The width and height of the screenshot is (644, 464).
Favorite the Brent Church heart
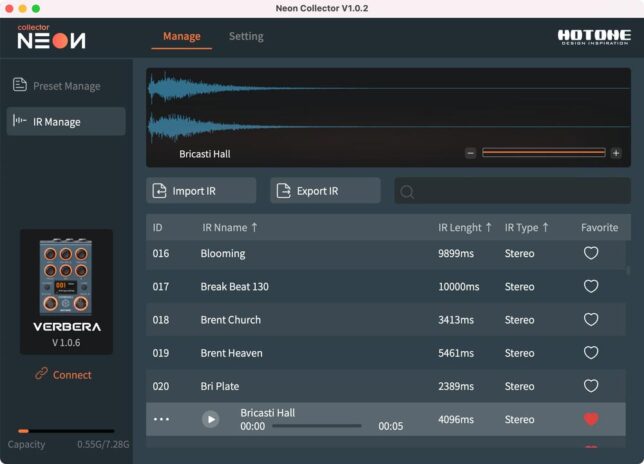591,319
